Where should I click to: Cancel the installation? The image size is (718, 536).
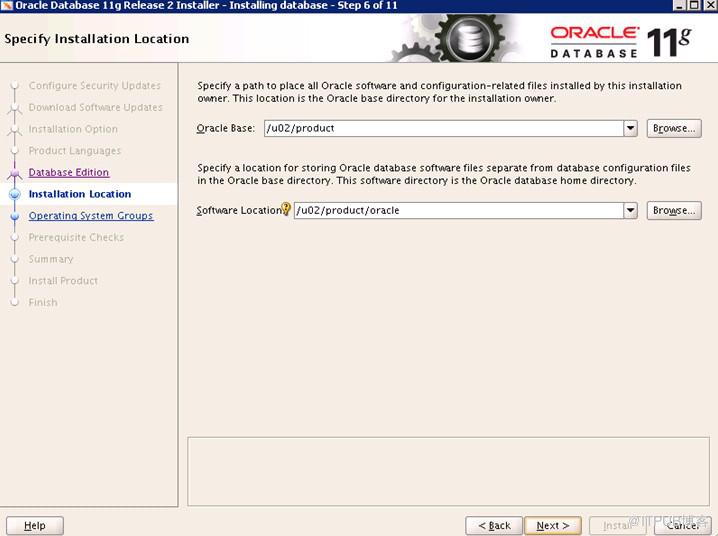pyautogui.click(x=682, y=525)
